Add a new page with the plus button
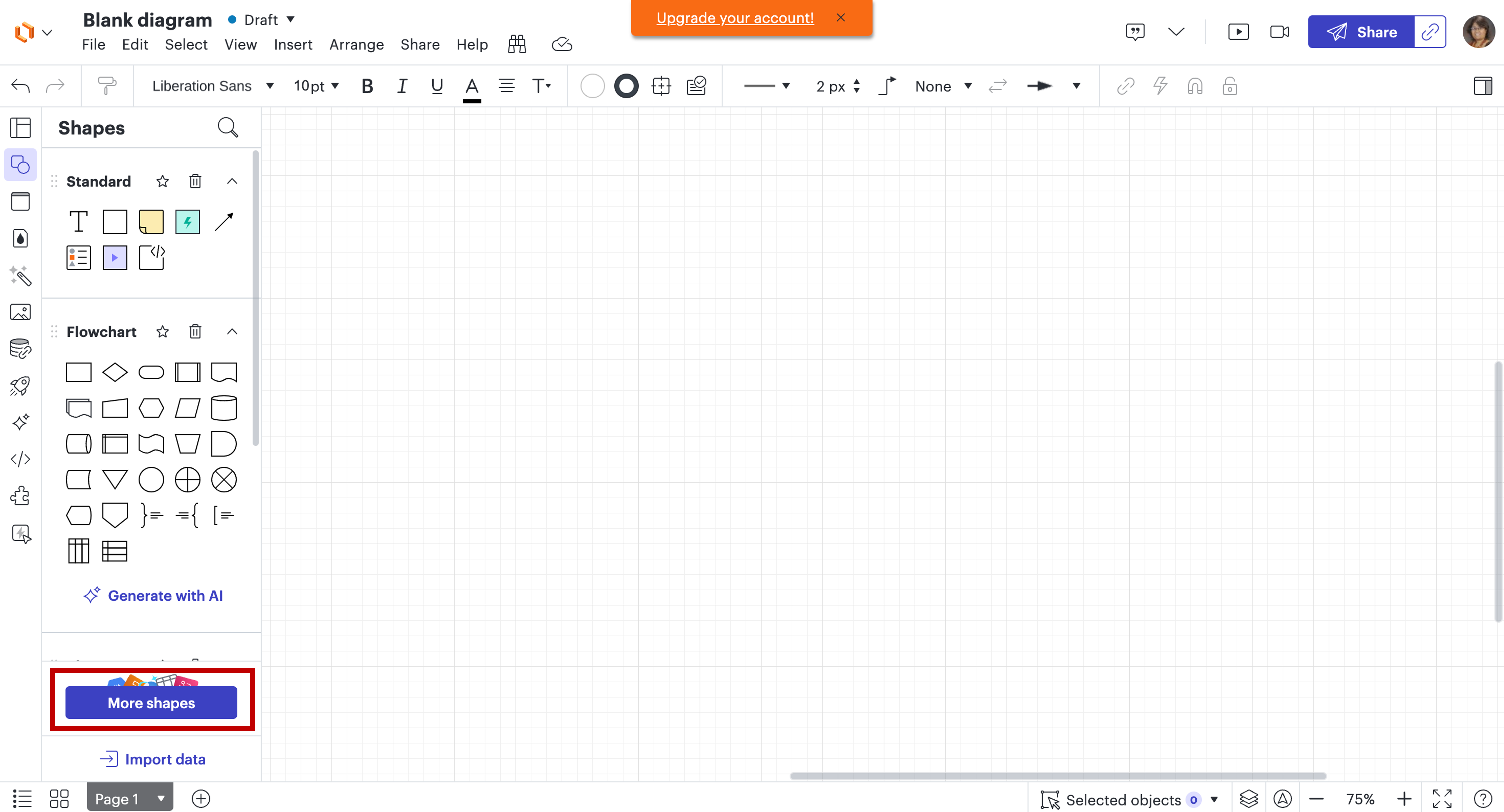Viewport: 1504px width, 812px height. (x=201, y=799)
